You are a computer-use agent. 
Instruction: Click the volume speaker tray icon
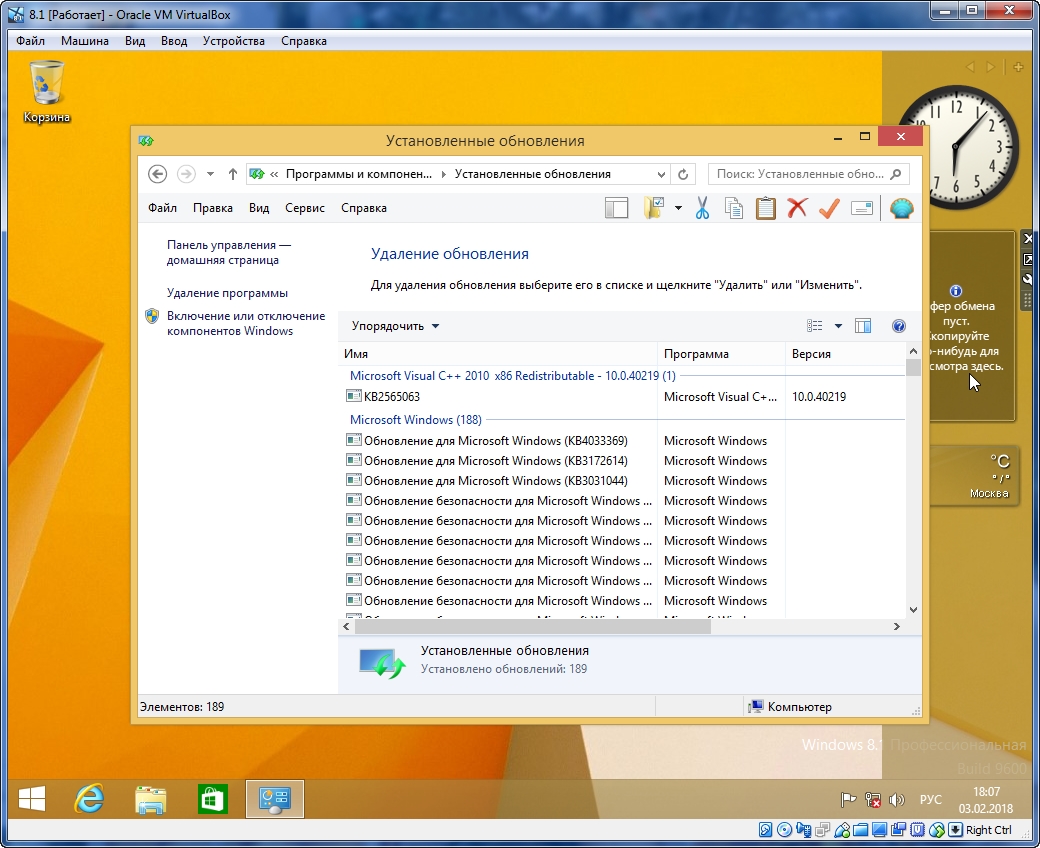[896, 800]
